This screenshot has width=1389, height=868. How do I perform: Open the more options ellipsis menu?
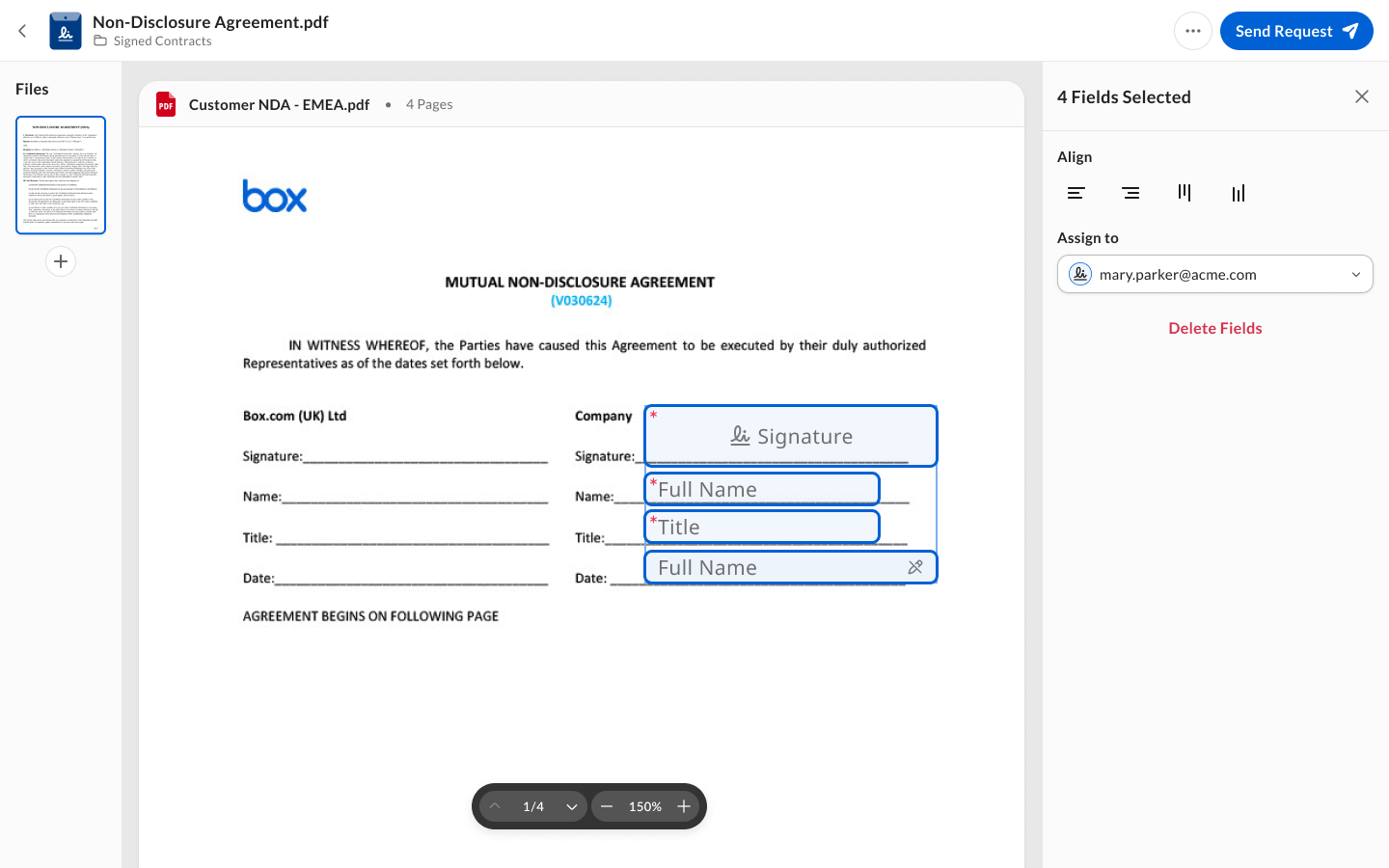1193,31
